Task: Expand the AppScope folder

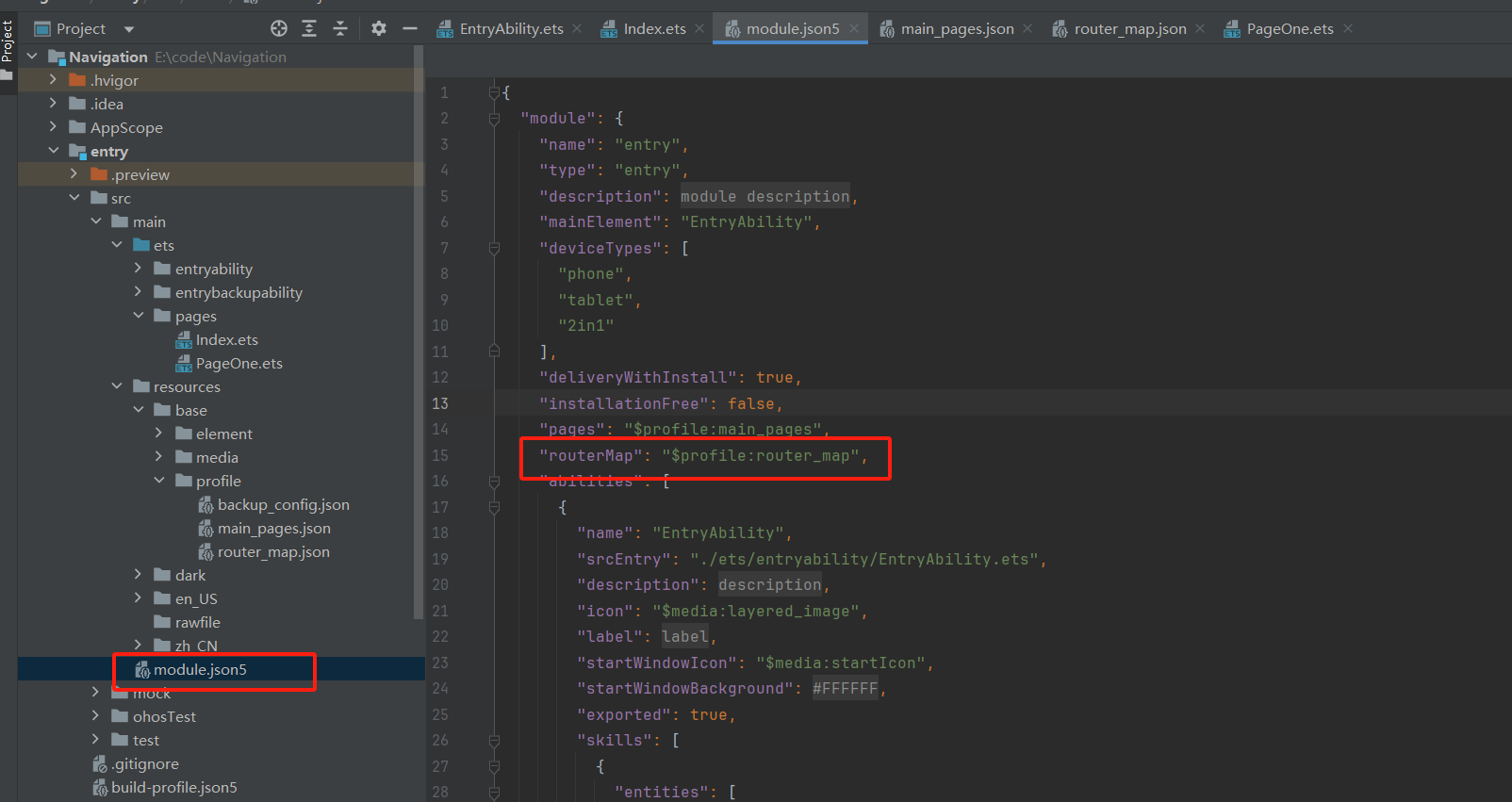Action: click(53, 127)
